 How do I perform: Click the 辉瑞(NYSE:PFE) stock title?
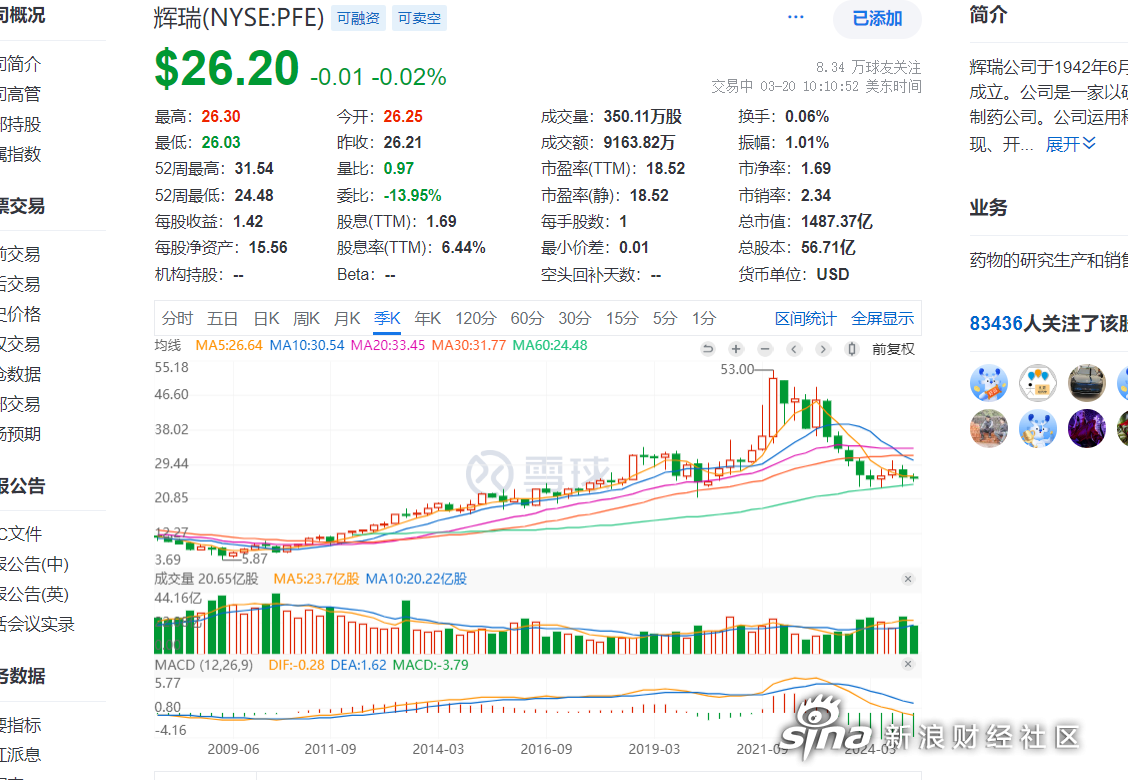point(239,18)
